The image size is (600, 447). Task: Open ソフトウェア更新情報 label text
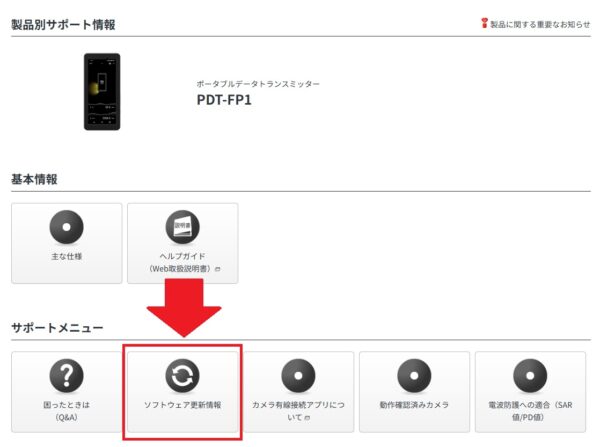coord(183,405)
